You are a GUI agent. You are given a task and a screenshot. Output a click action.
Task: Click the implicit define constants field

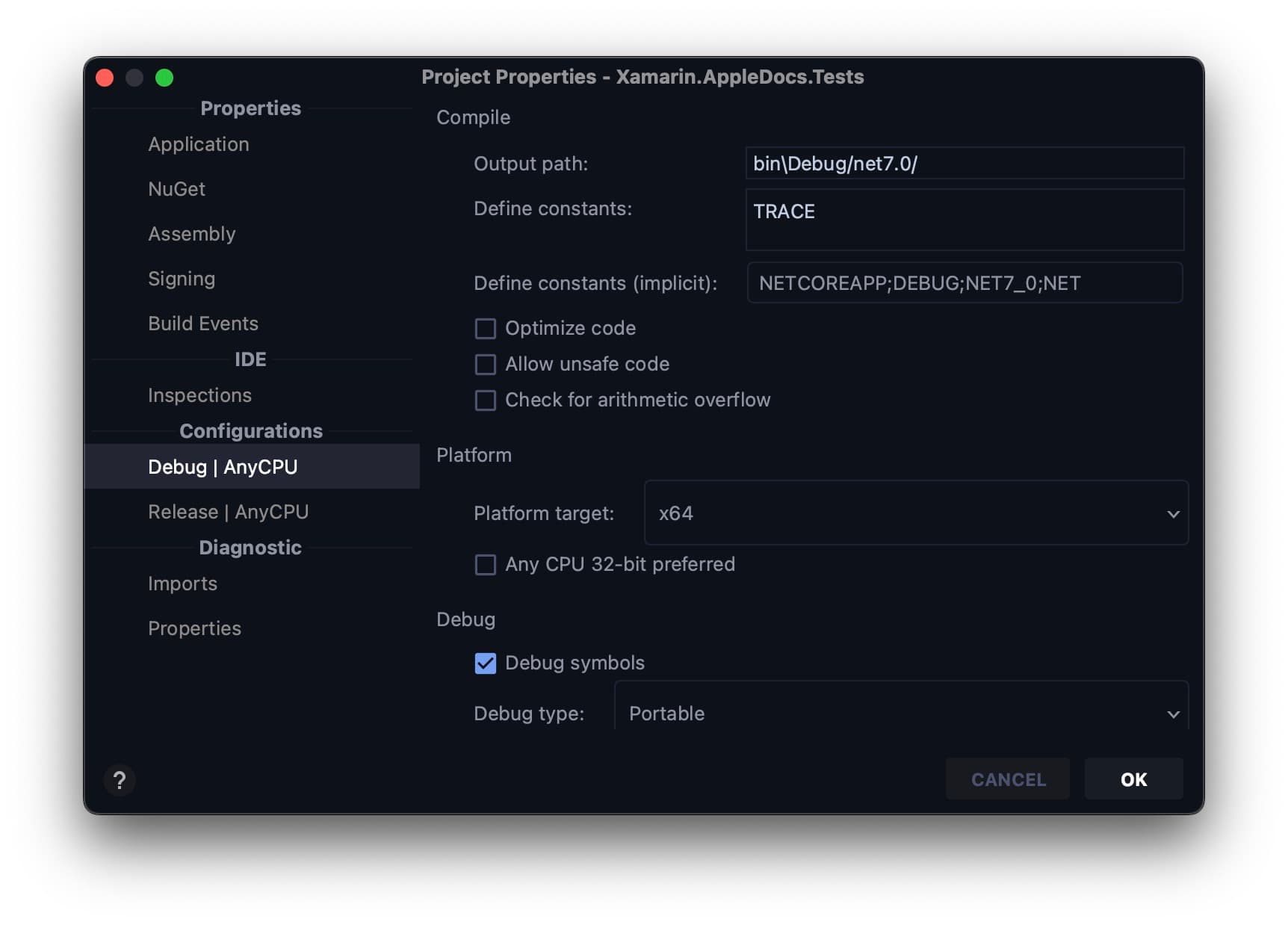[965, 283]
